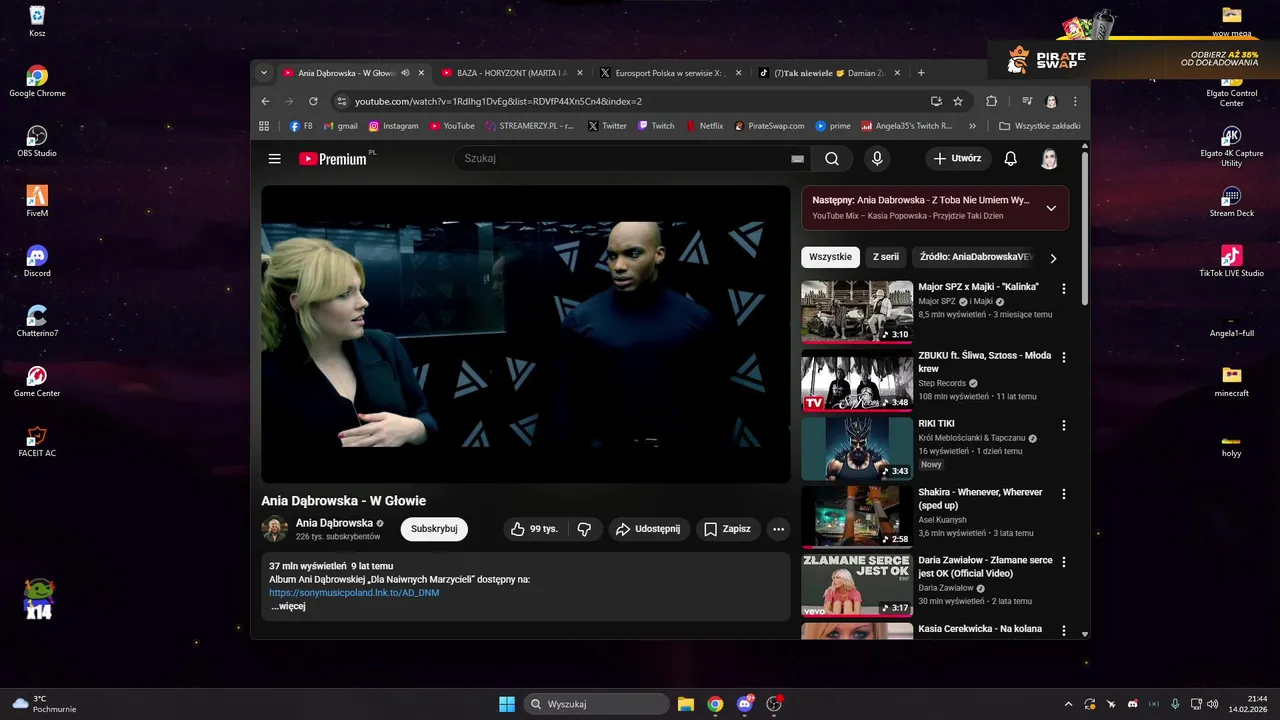Click the magnifying glass search button
Viewport: 1280px width, 720px height.
pyautogui.click(x=832, y=158)
